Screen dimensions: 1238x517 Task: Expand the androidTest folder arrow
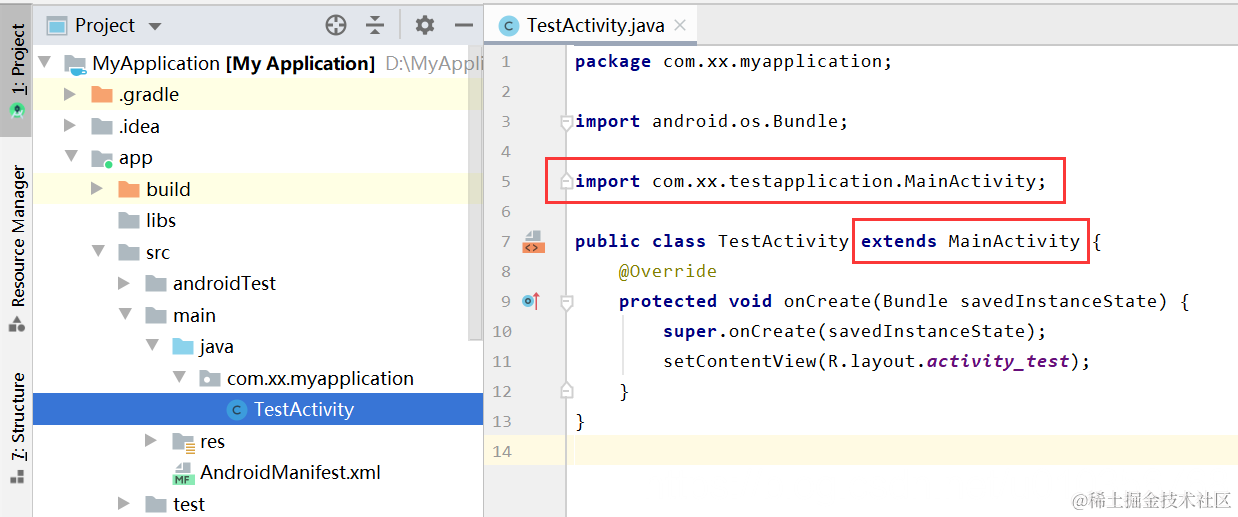[124, 283]
